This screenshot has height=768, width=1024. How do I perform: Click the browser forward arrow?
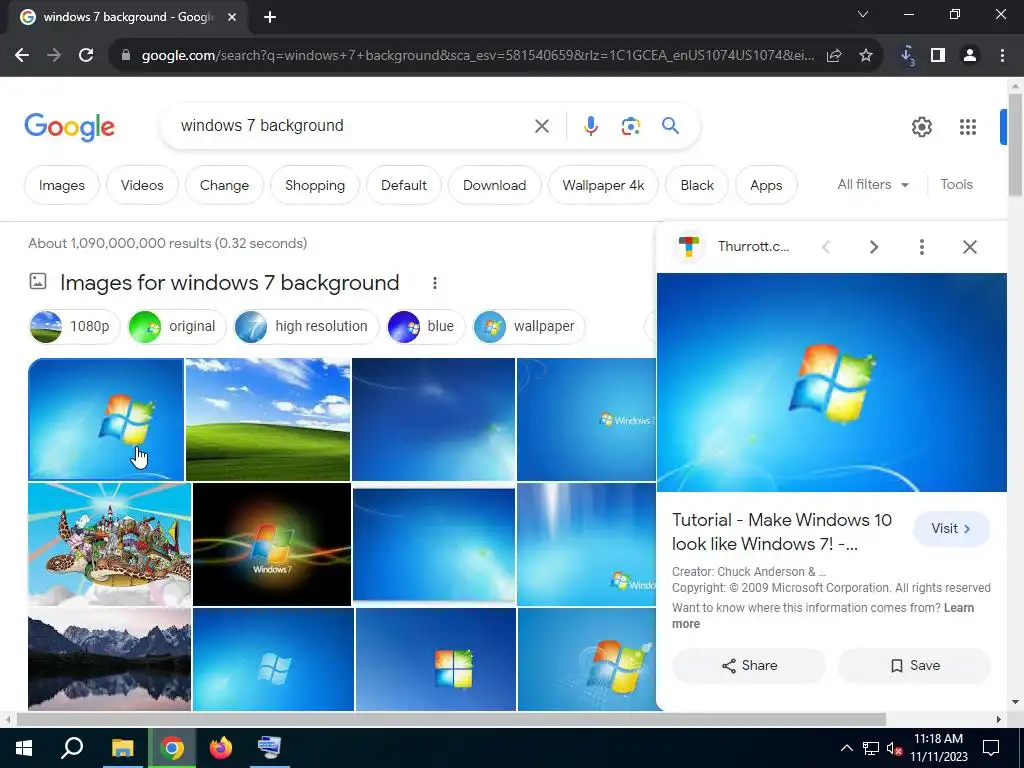click(54, 56)
